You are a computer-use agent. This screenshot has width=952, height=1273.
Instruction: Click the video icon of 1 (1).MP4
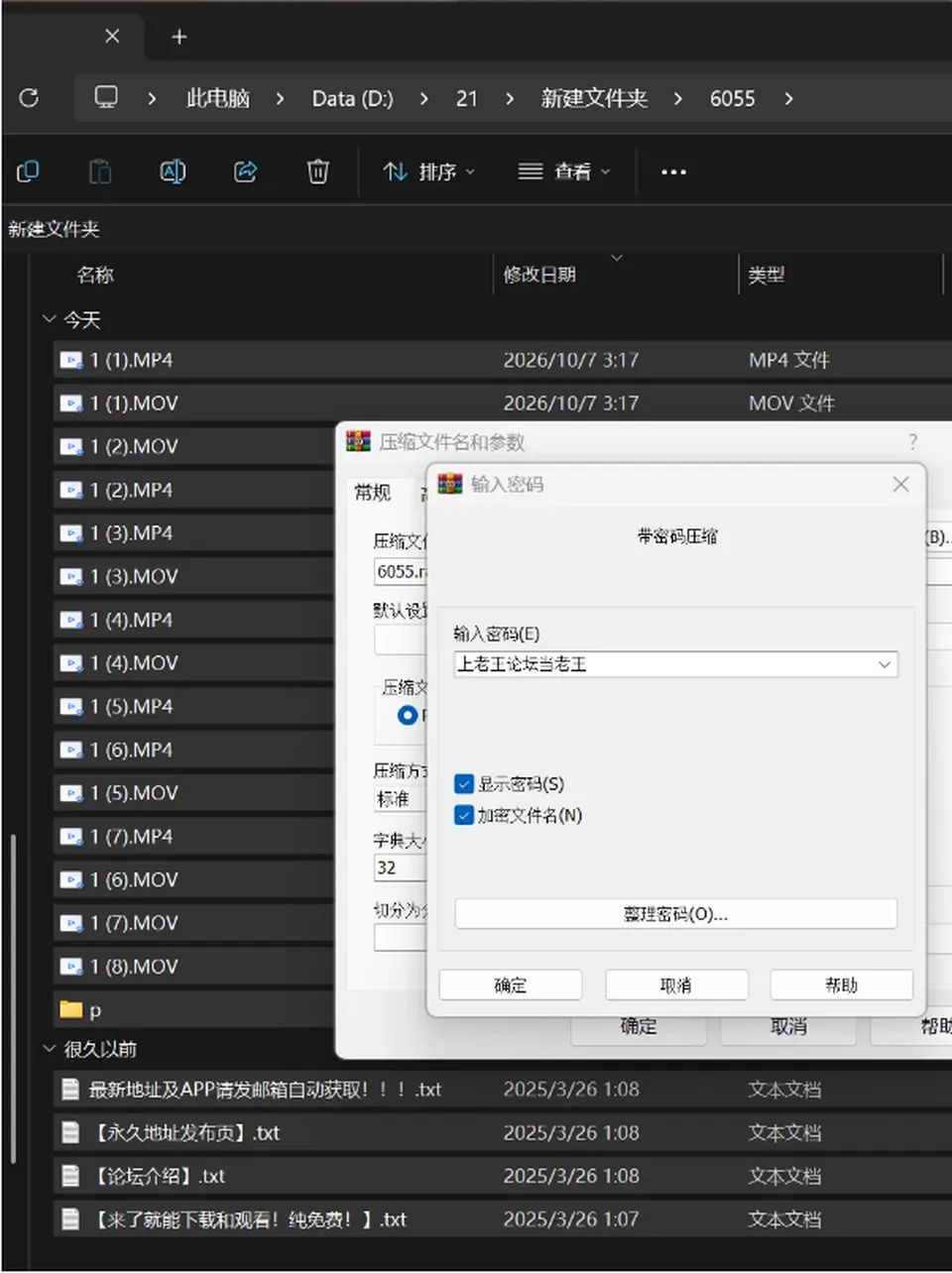70,360
